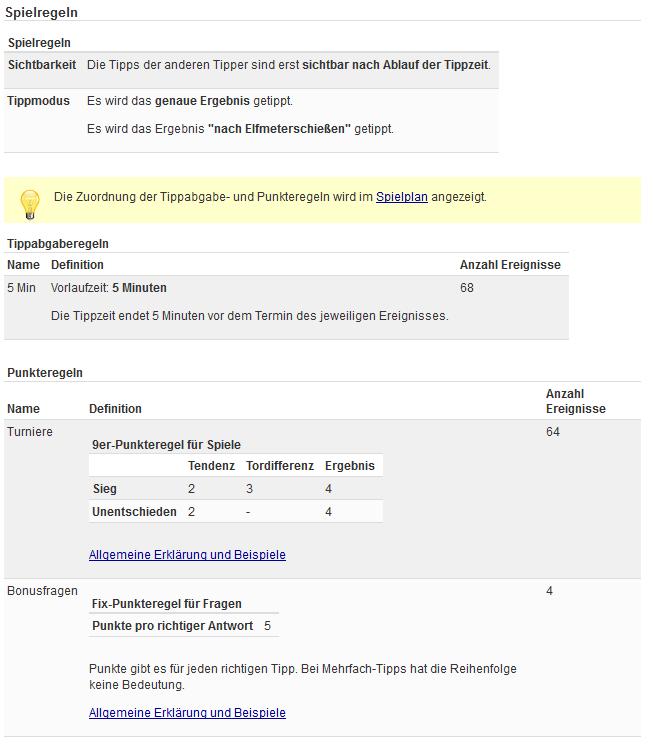Click the Tippmodus row label
Screen dimensions: 653x748
tap(38, 101)
